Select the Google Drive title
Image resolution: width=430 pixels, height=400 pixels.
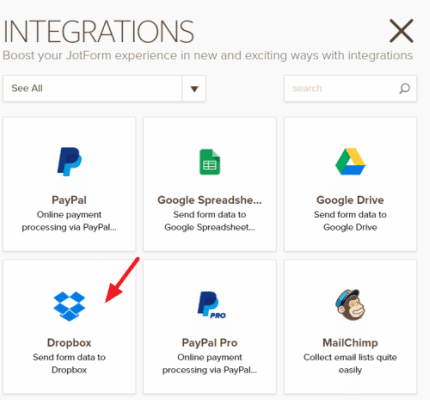[x=350, y=200]
